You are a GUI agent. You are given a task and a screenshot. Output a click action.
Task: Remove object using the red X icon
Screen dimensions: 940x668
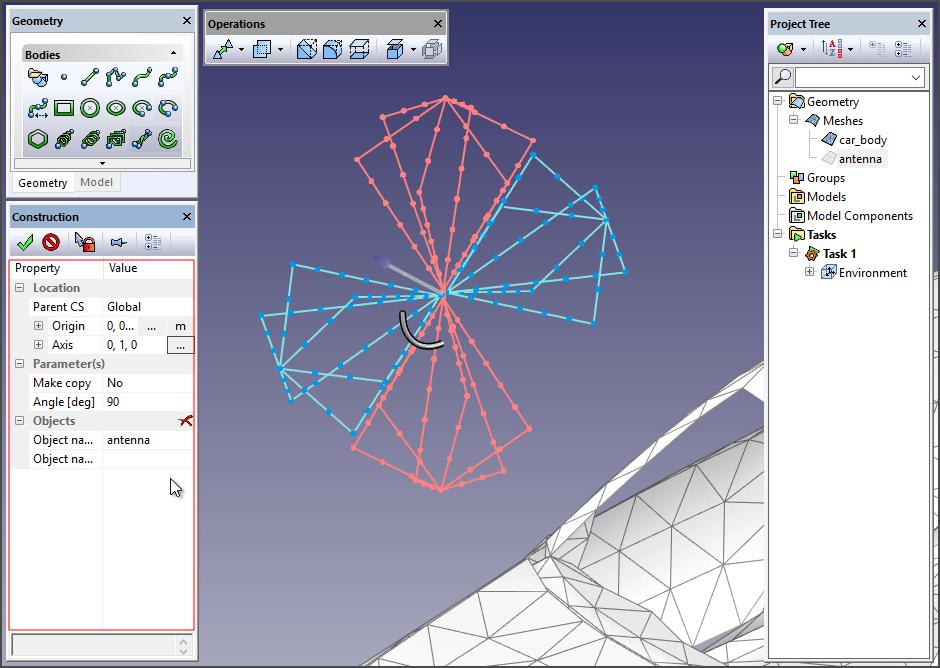click(185, 421)
